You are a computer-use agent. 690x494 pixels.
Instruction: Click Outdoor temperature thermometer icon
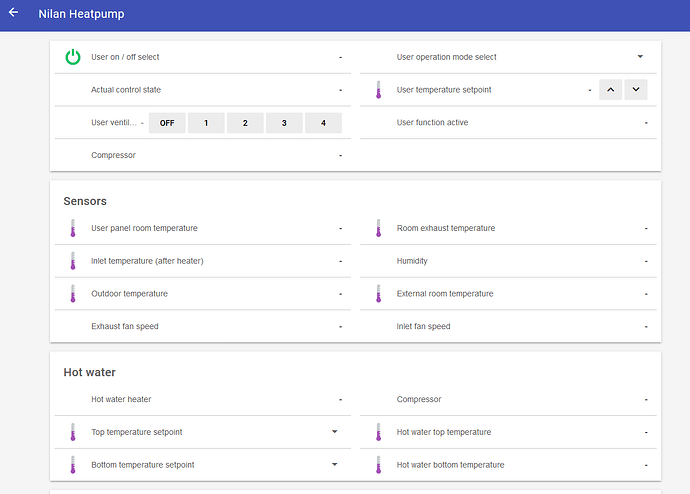73,294
